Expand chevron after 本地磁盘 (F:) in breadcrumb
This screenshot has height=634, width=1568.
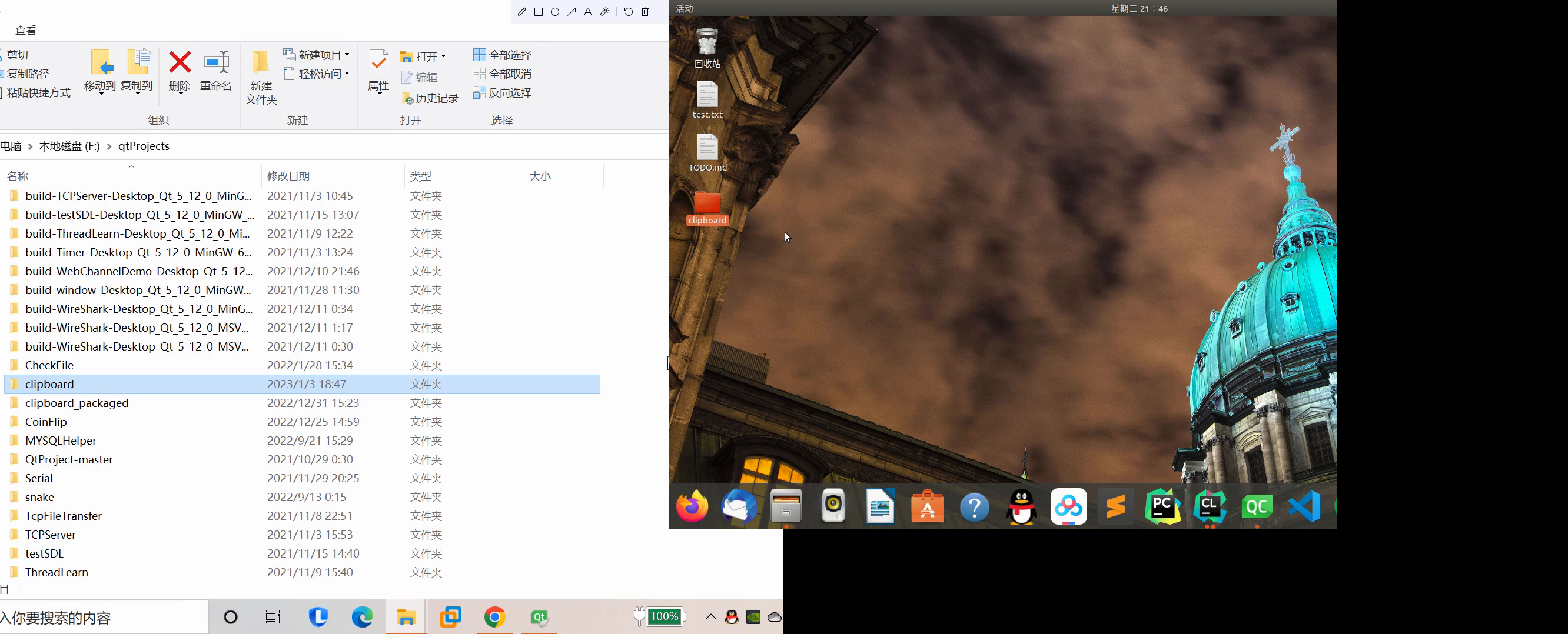click(x=109, y=146)
